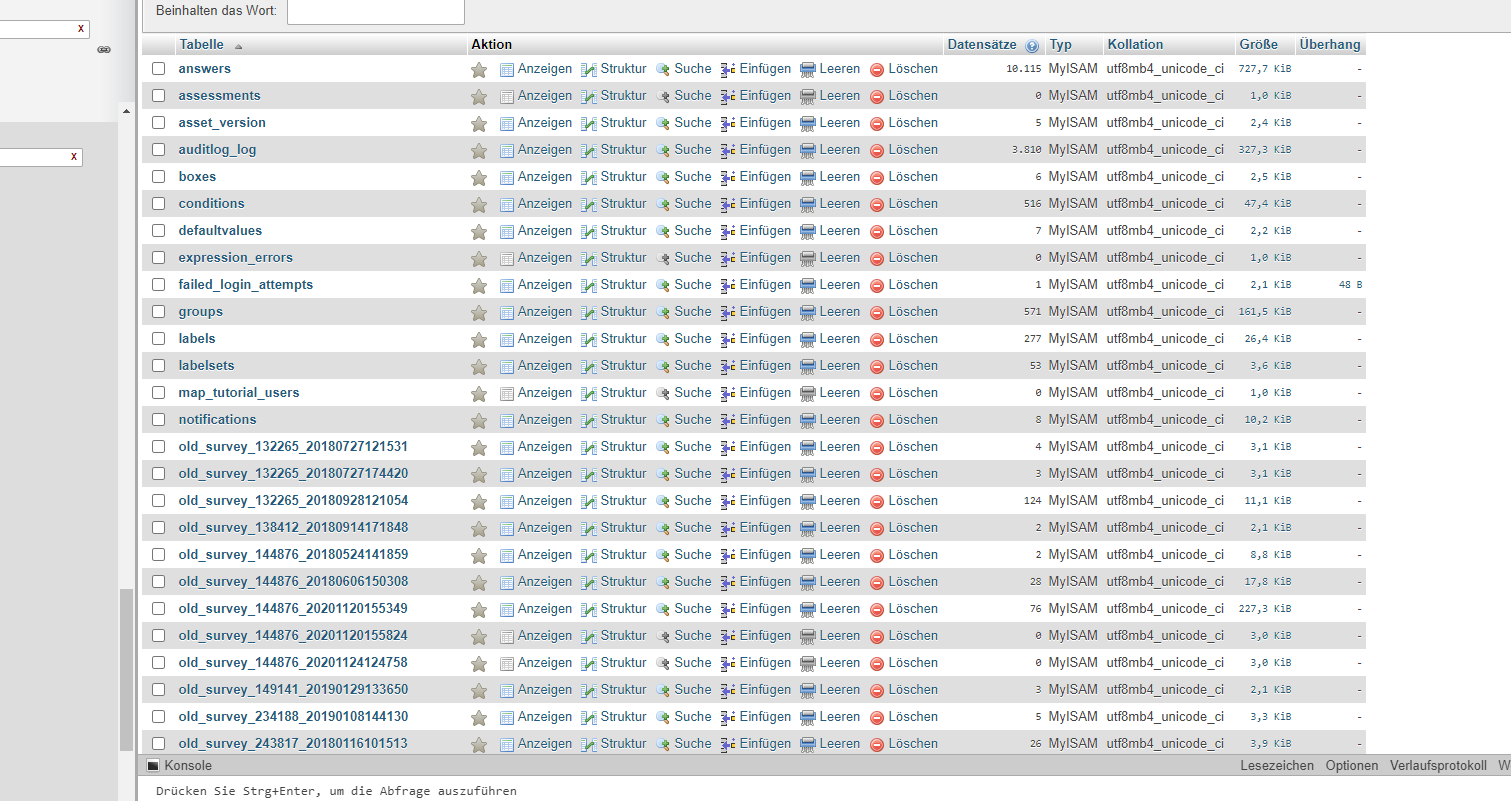This screenshot has width=1511, height=801.
Task: Tick the checkbox for failed_login_attempts
Action: (x=158, y=285)
